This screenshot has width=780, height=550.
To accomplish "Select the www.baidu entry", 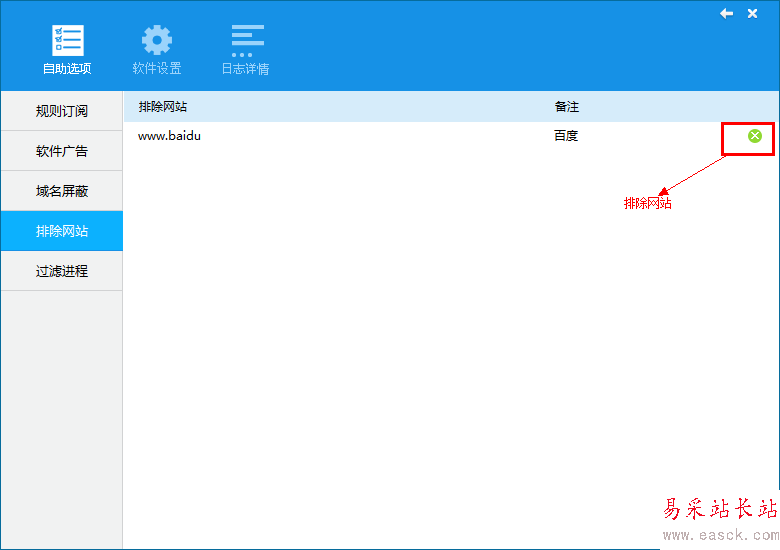I will coord(170,136).
